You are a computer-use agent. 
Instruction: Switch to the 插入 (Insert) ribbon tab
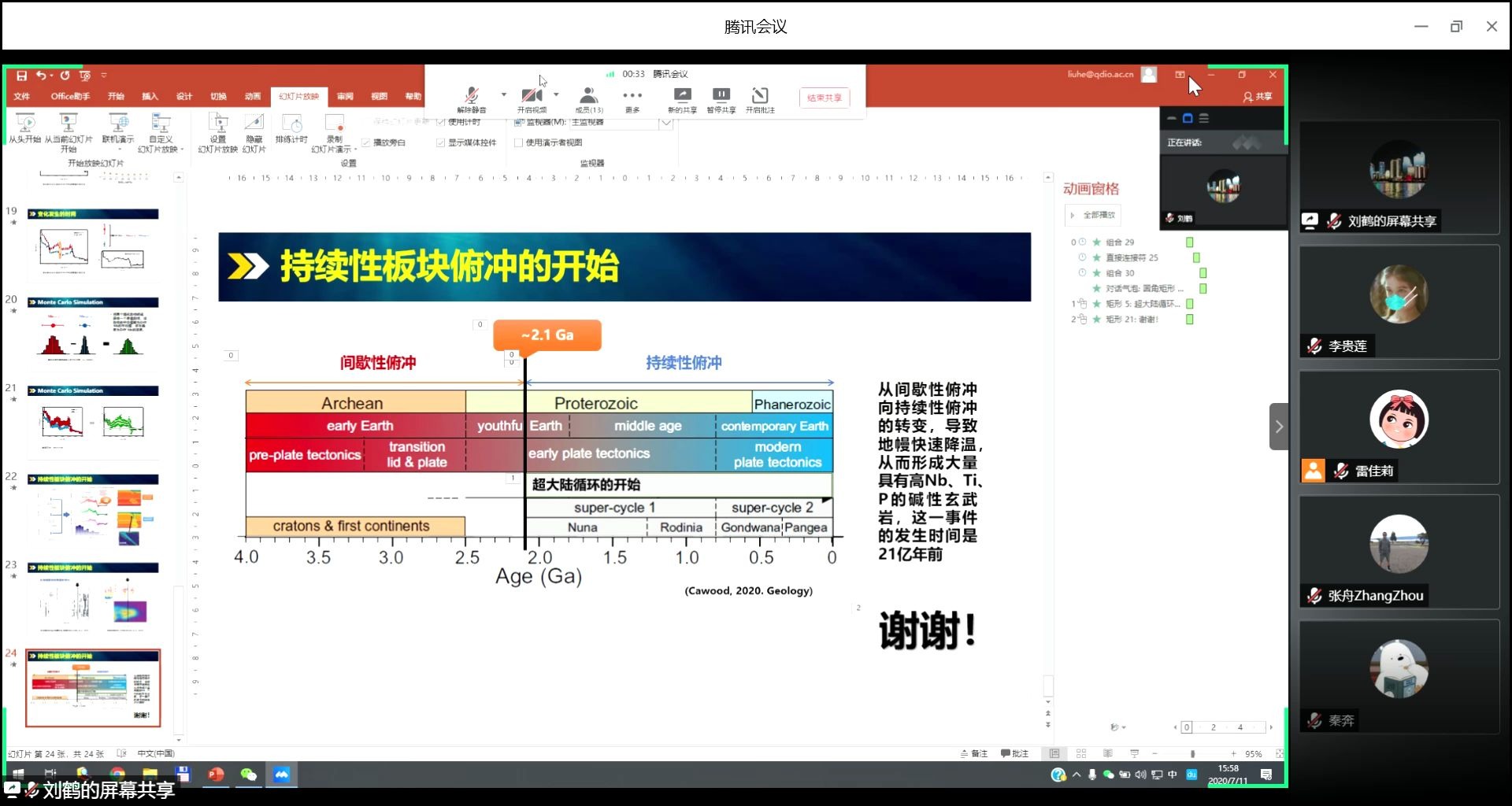pyautogui.click(x=150, y=96)
